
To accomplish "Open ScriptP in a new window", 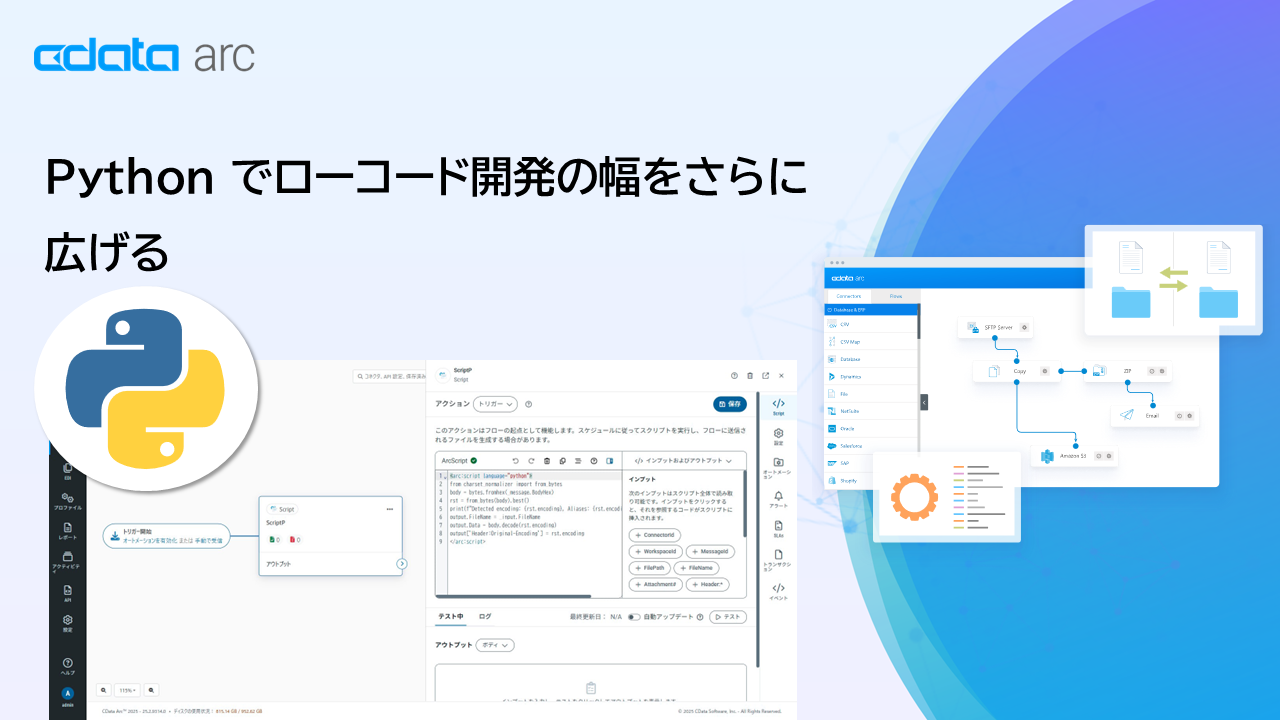I will pos(766,376).
